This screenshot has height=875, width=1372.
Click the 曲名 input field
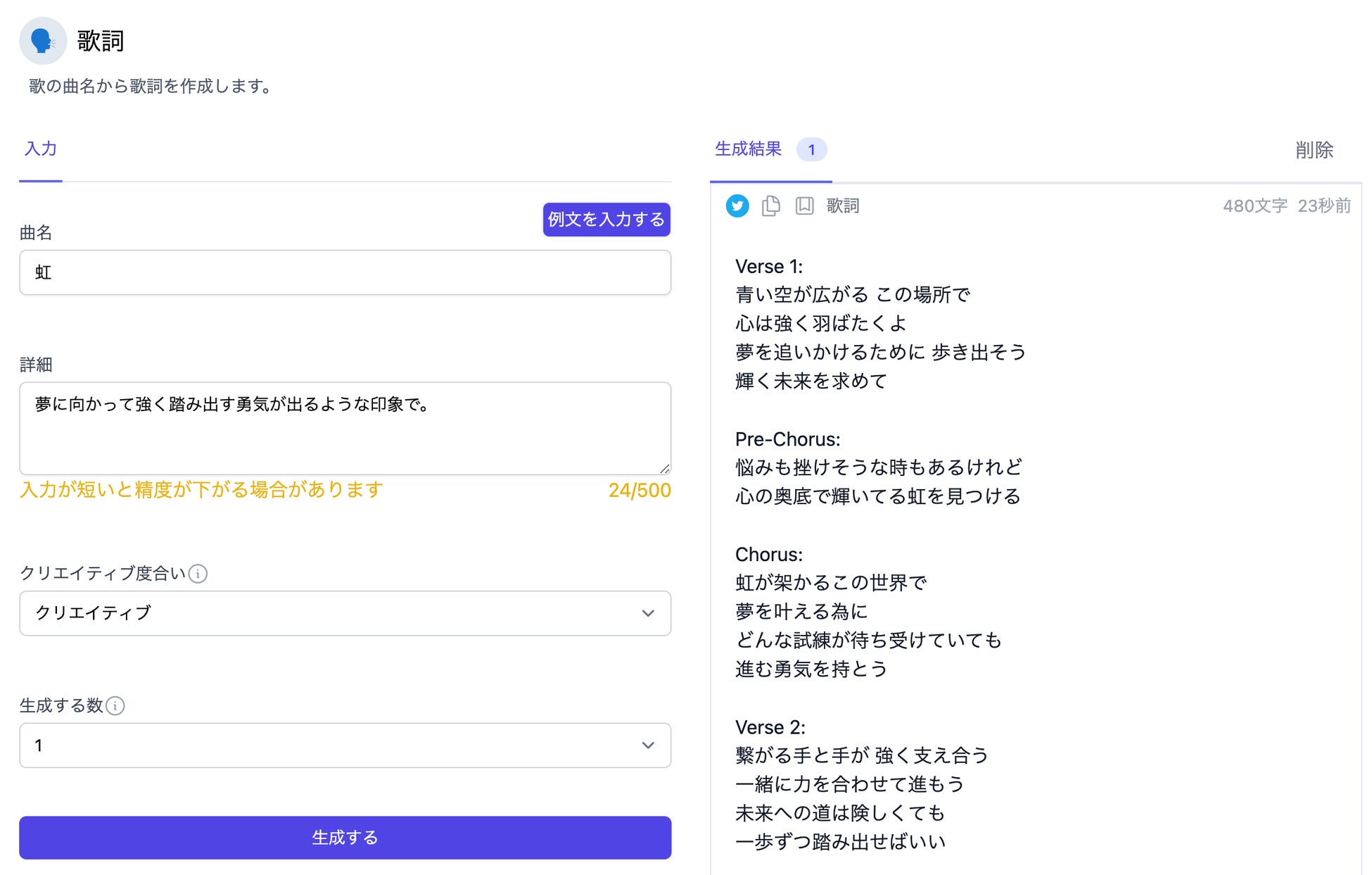click(345, 272)
